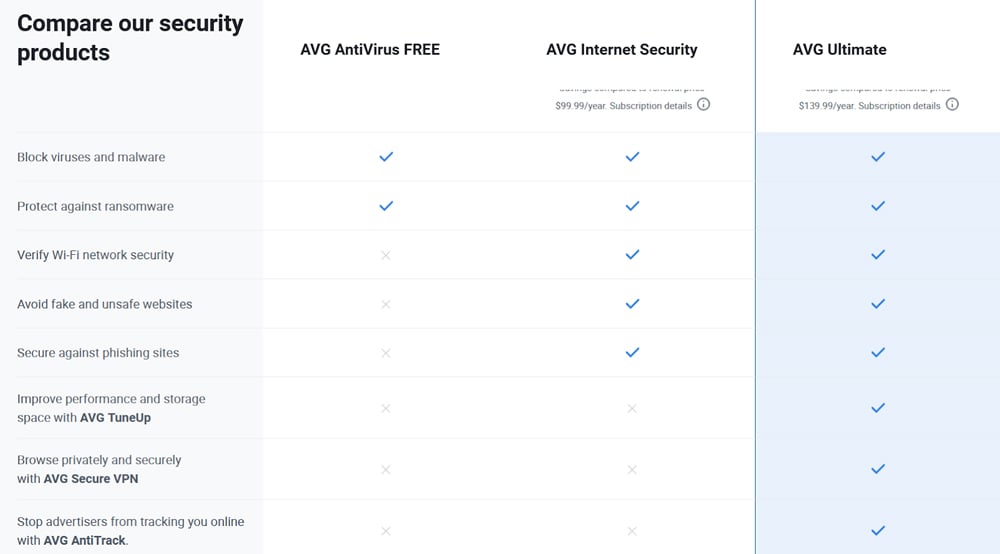
Task: Click AntiVirus FREE cross for Wi-Fi network security
Action: point(386,255)
